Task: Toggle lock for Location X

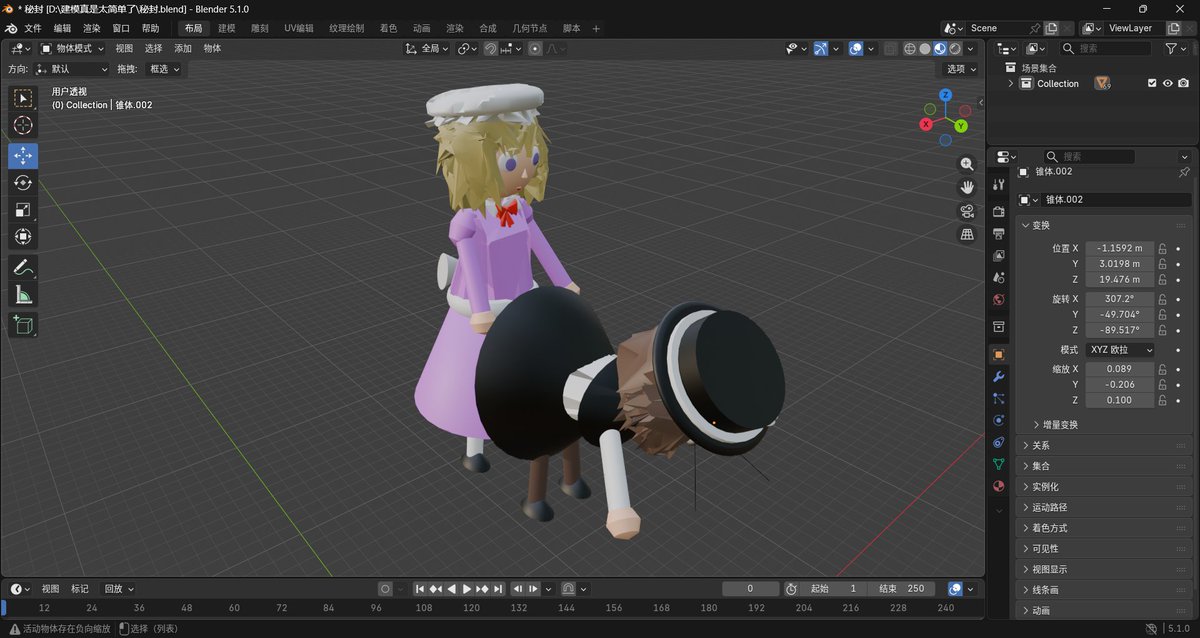Action: (x=1163, y=248)
